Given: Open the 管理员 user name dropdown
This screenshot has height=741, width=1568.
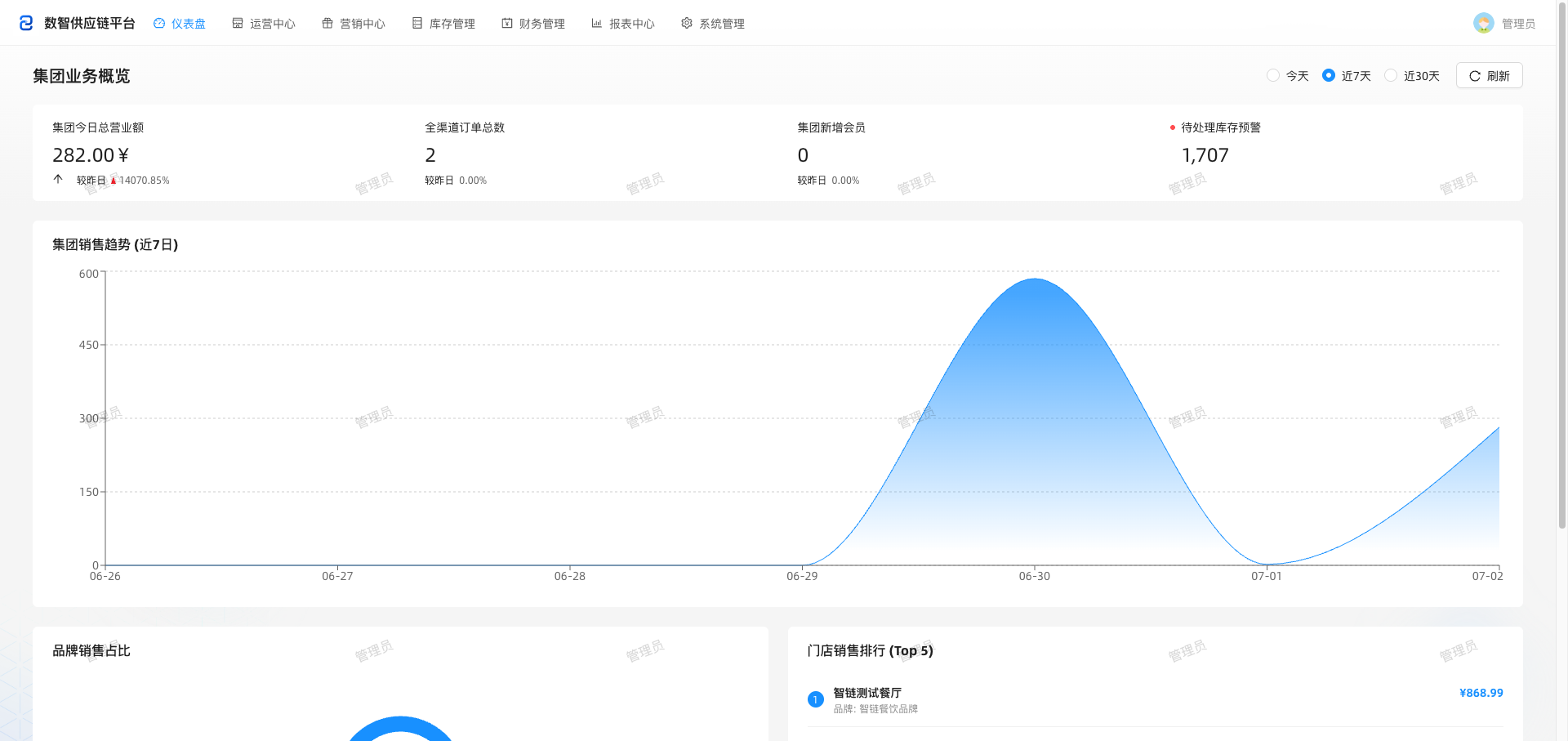Looking at the screenshot, I should [1518, 24].
